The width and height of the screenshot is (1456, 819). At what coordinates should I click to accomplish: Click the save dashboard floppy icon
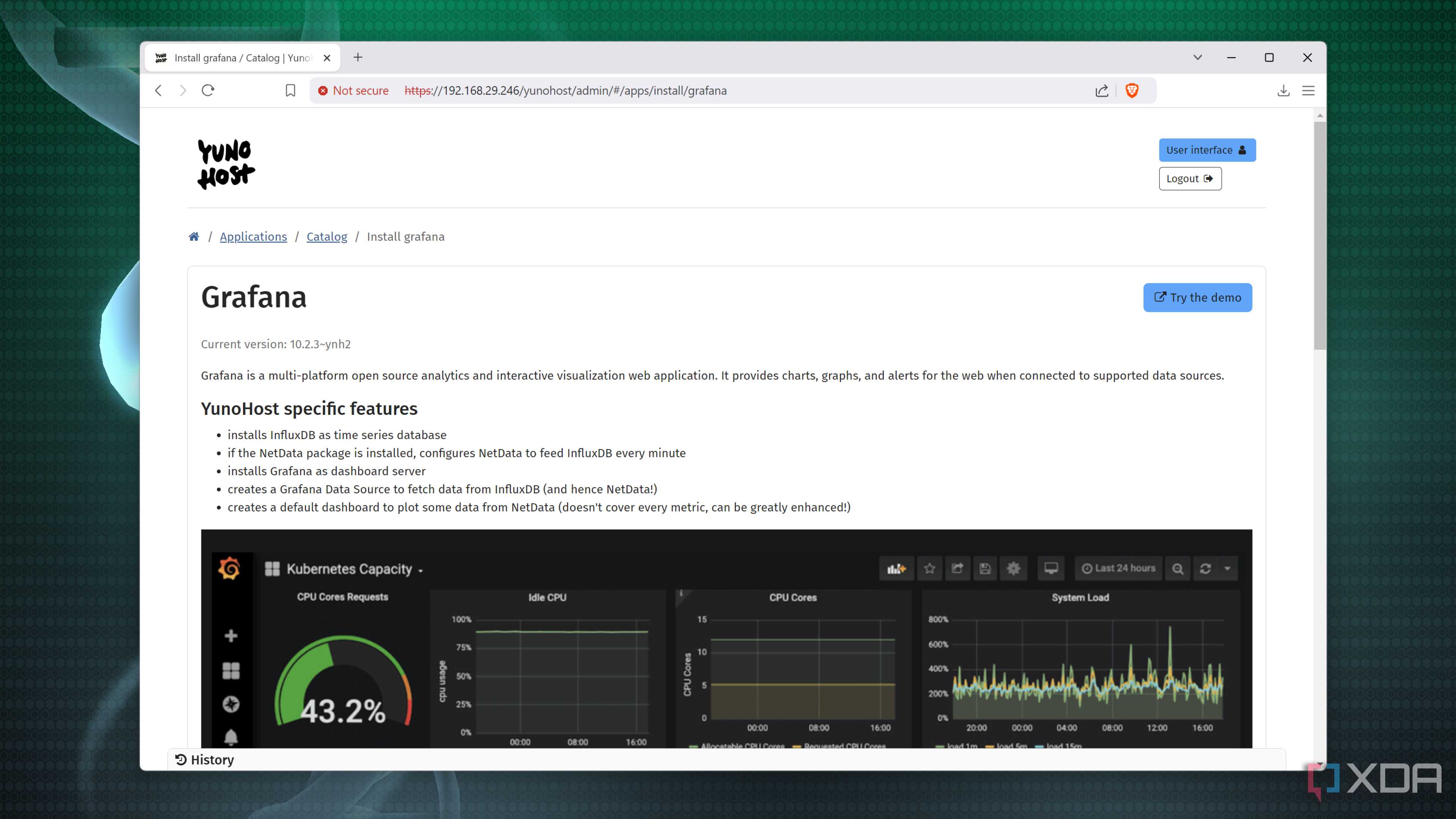tap(985, 568)
